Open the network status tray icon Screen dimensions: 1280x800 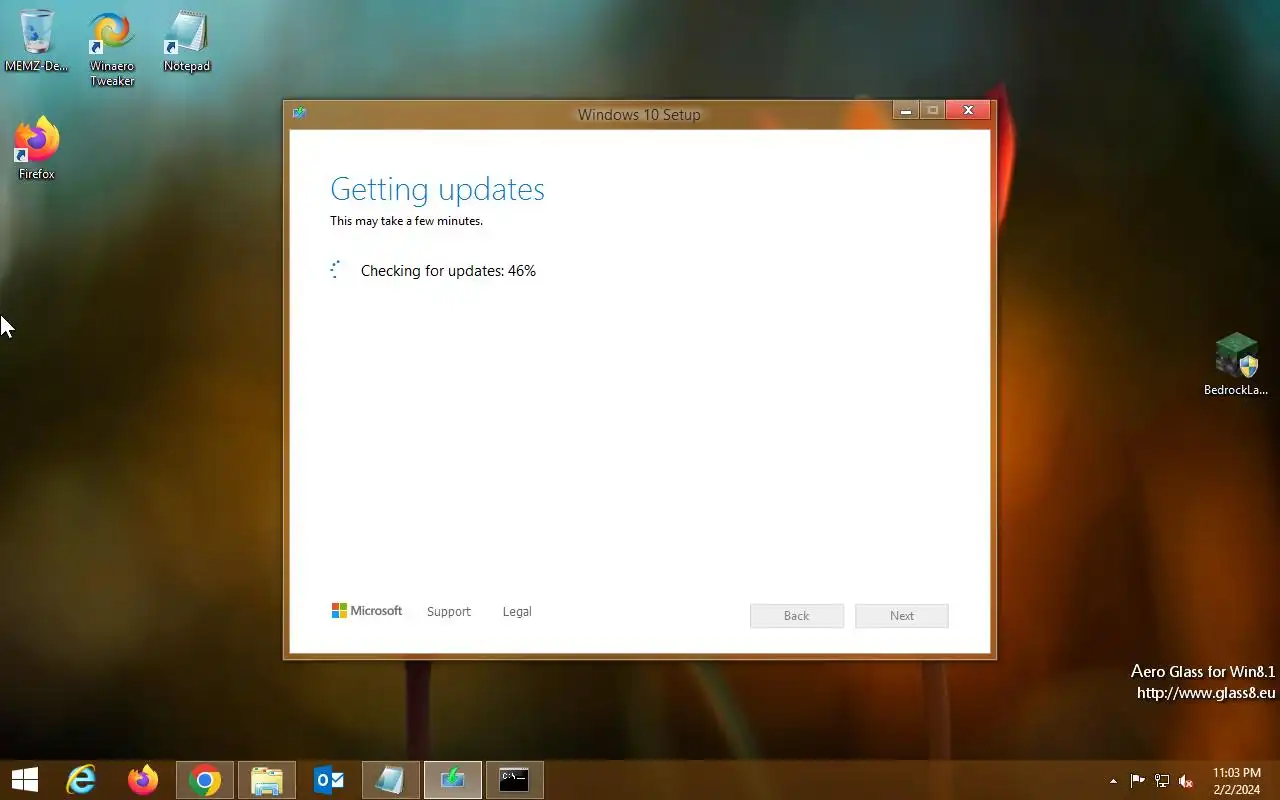1162,781
